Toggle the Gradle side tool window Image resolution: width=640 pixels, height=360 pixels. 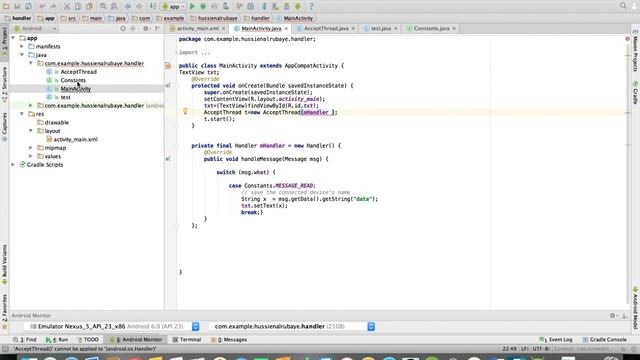coord(636,93)
